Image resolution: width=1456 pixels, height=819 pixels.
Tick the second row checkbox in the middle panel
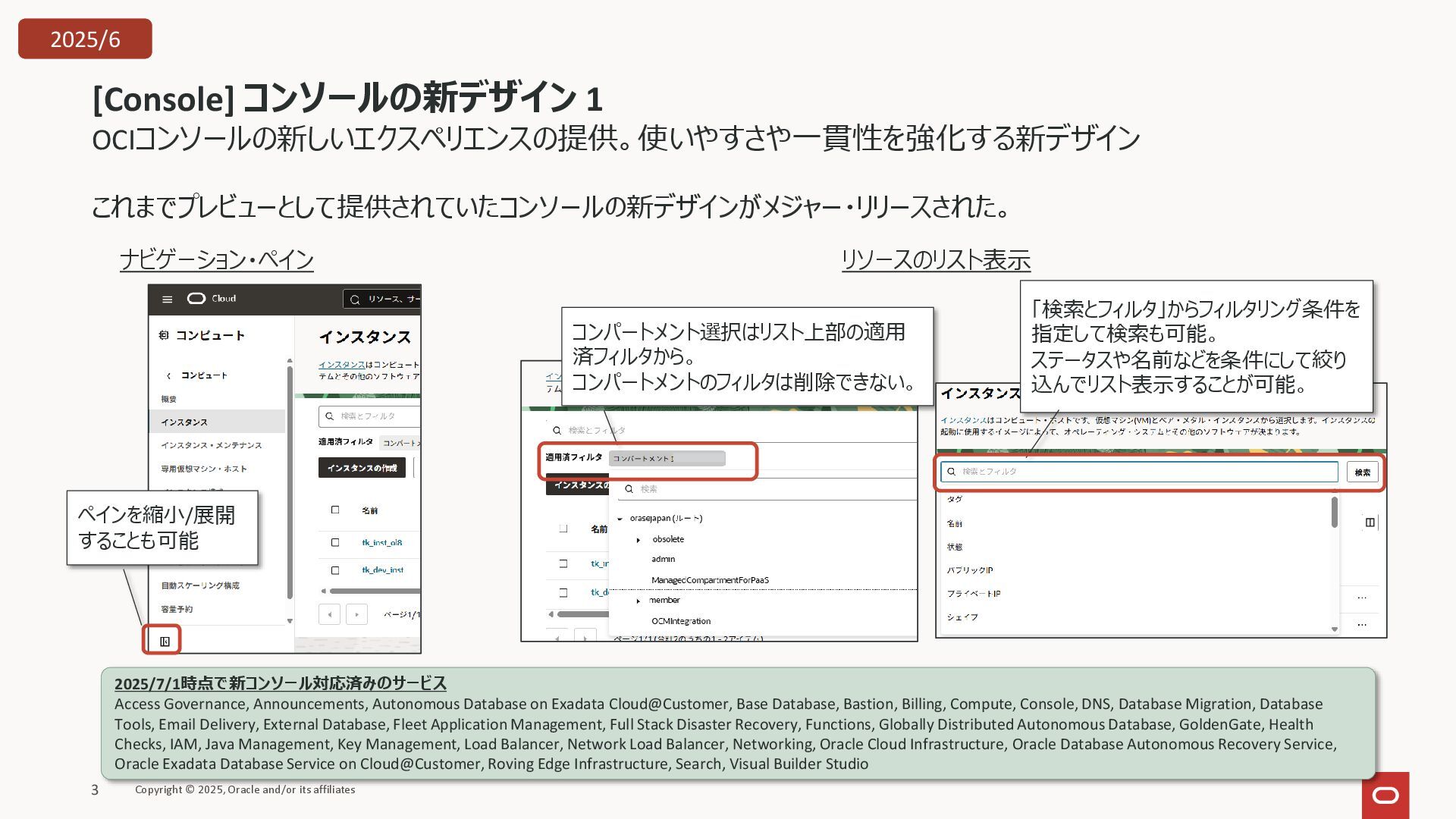point(563,592)
